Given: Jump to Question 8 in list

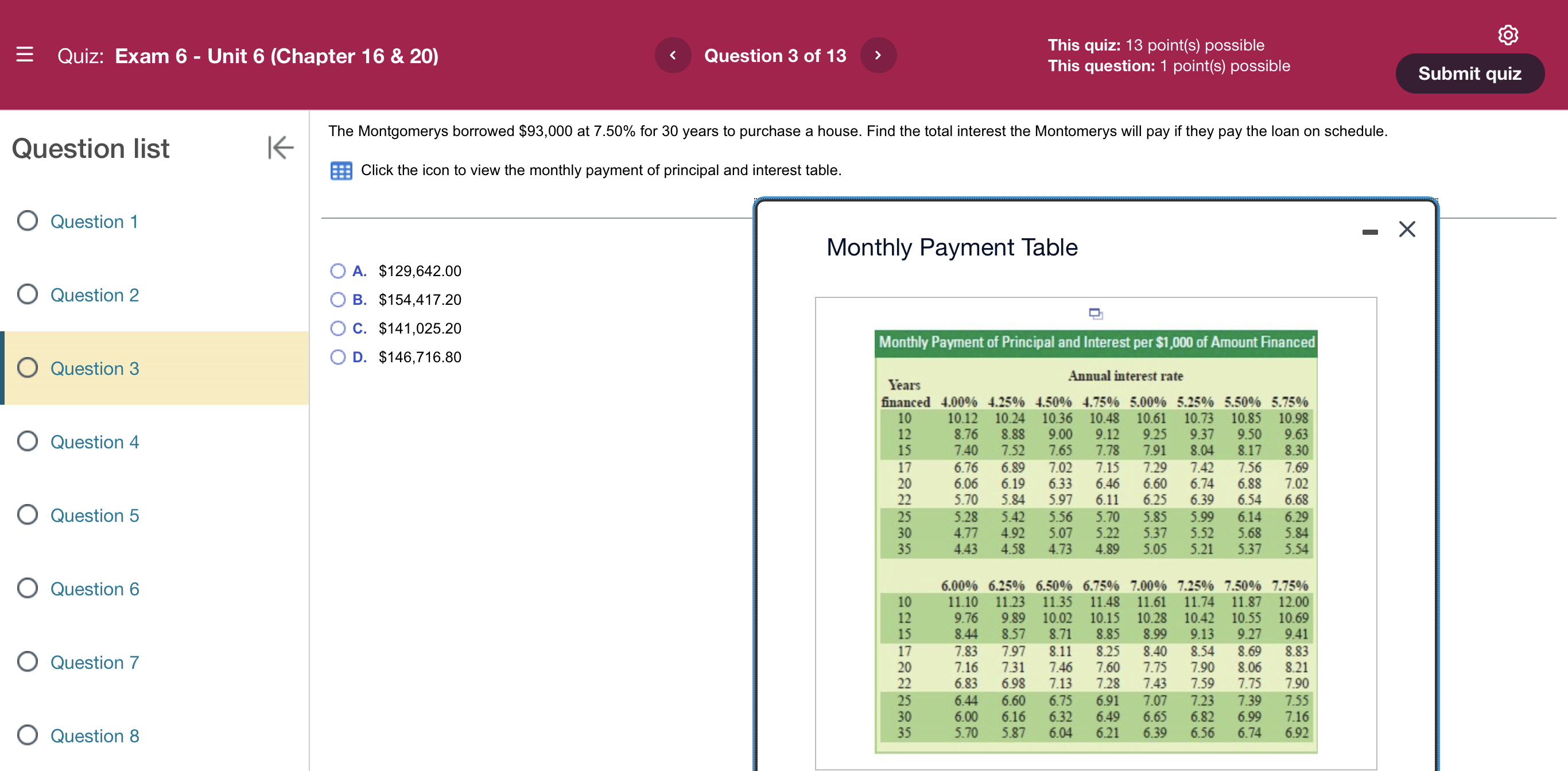Looking at the screenshot, I should pos(94,735).
